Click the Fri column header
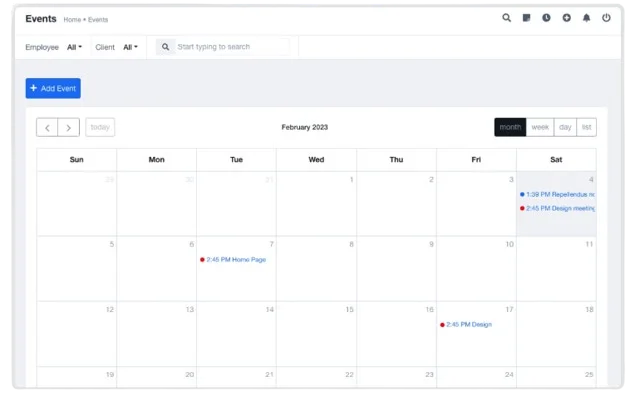 [x=476, y=160]
